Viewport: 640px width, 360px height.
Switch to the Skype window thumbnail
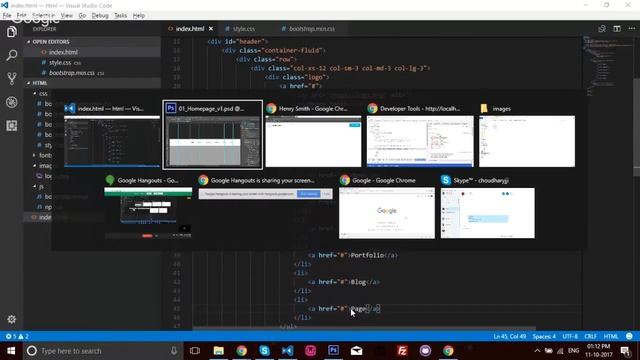click(487, 207)
